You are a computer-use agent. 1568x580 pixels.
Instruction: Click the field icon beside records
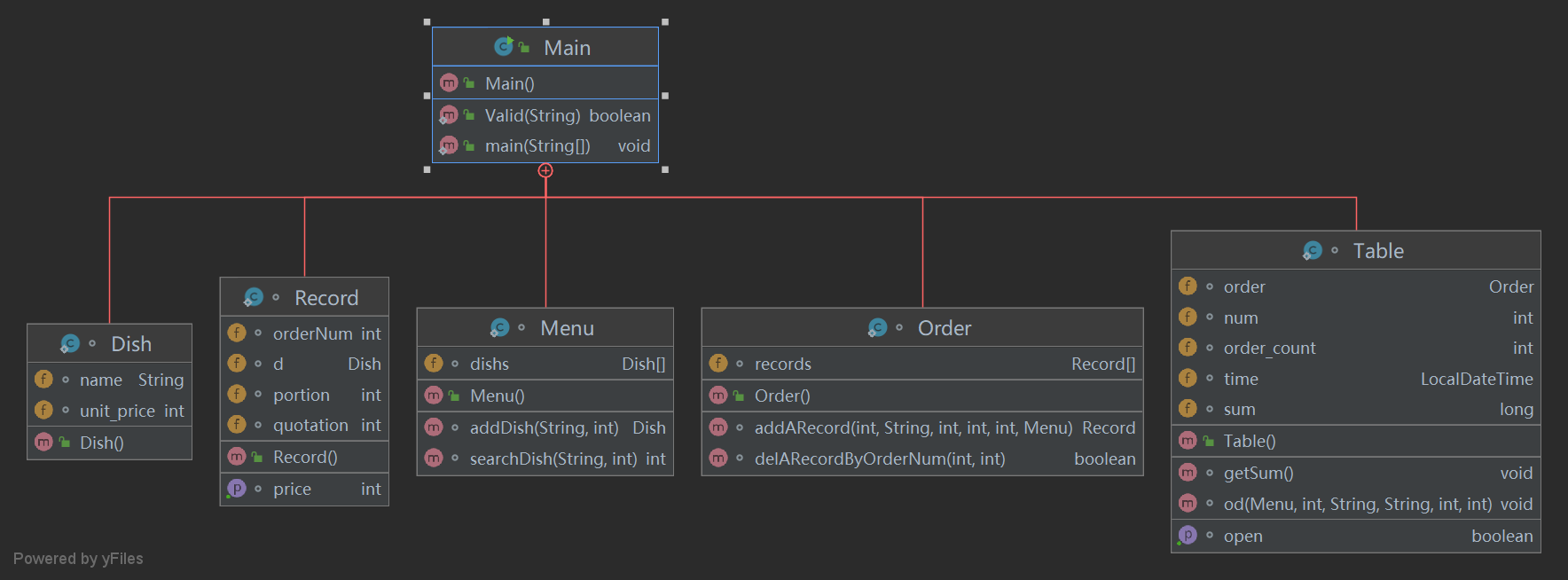point(718,364)
